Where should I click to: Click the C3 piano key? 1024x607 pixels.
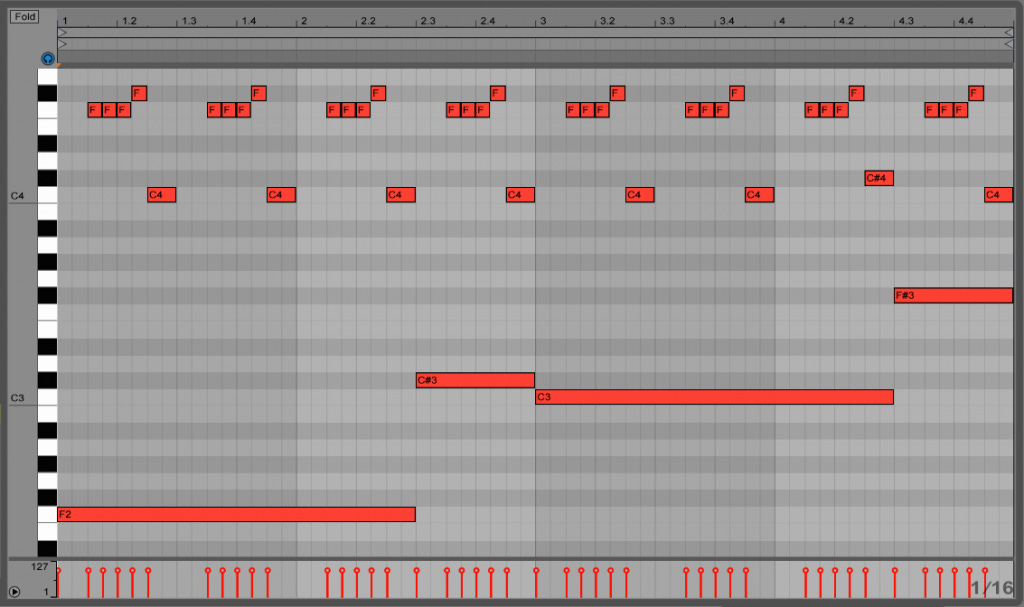pyautogui.click(x=47, y=397)
